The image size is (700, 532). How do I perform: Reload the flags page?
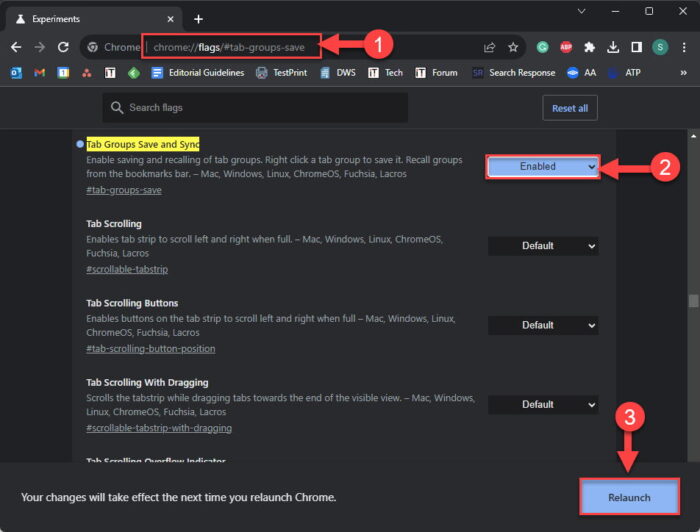click(63, 47)
